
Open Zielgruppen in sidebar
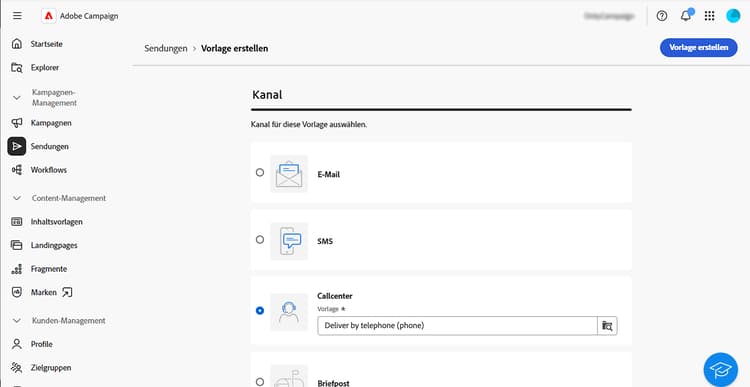[x=51, y=368]
